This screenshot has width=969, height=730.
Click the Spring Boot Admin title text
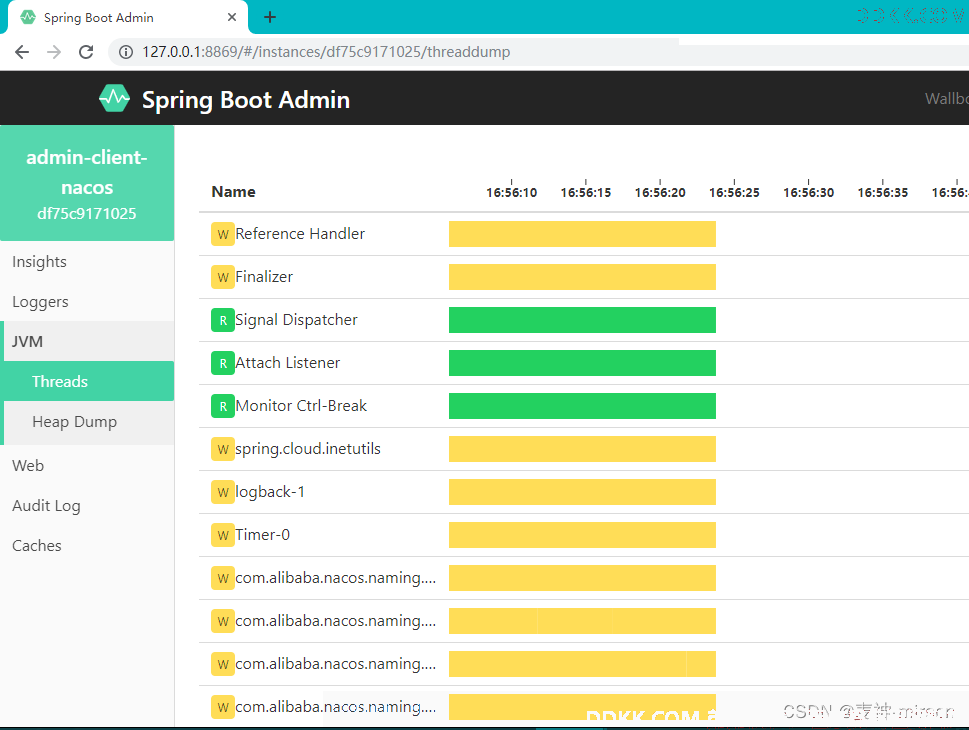tap(246, 100)
